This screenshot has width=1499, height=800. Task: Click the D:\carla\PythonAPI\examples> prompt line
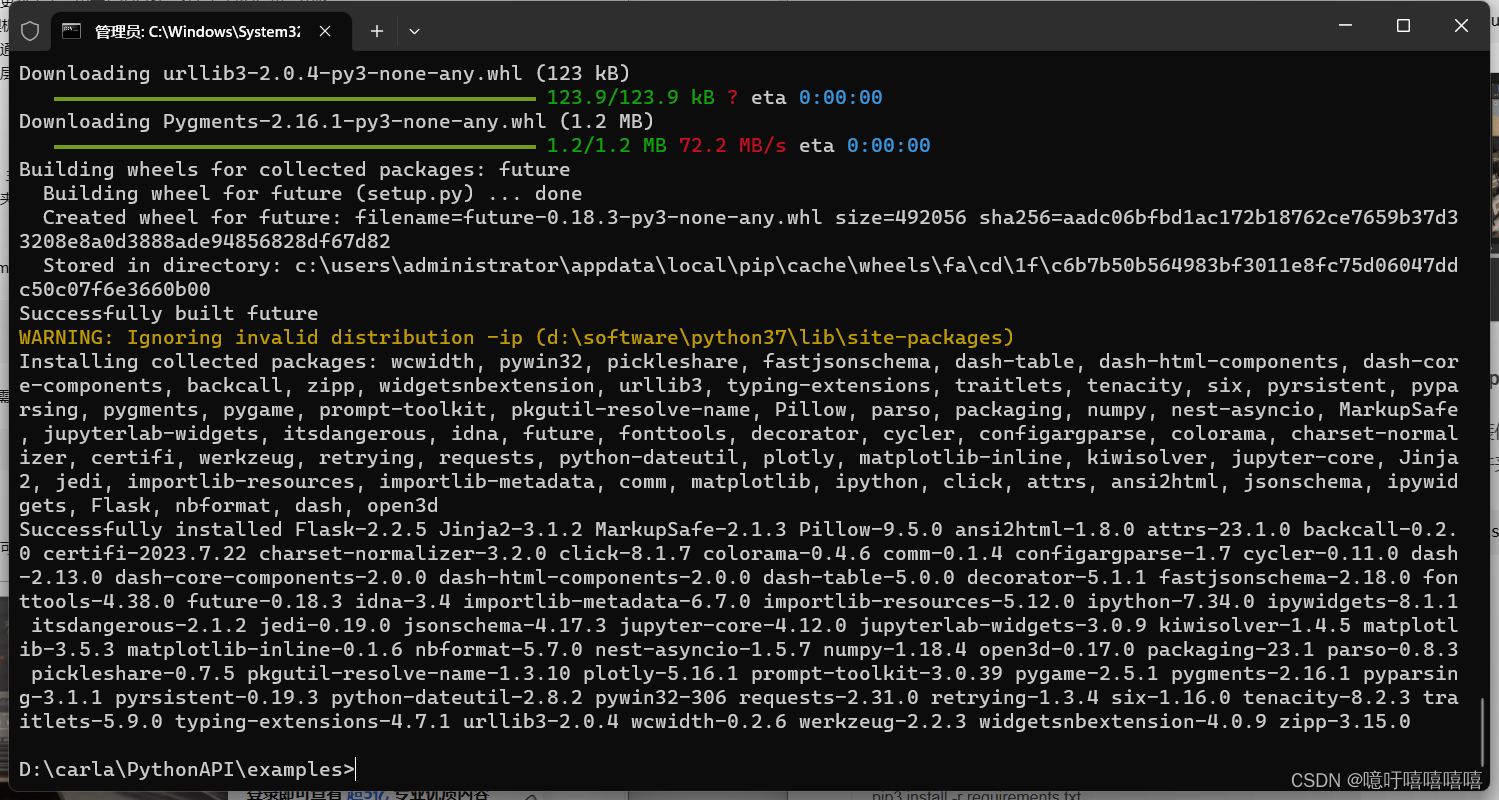[x=187, y=769]
